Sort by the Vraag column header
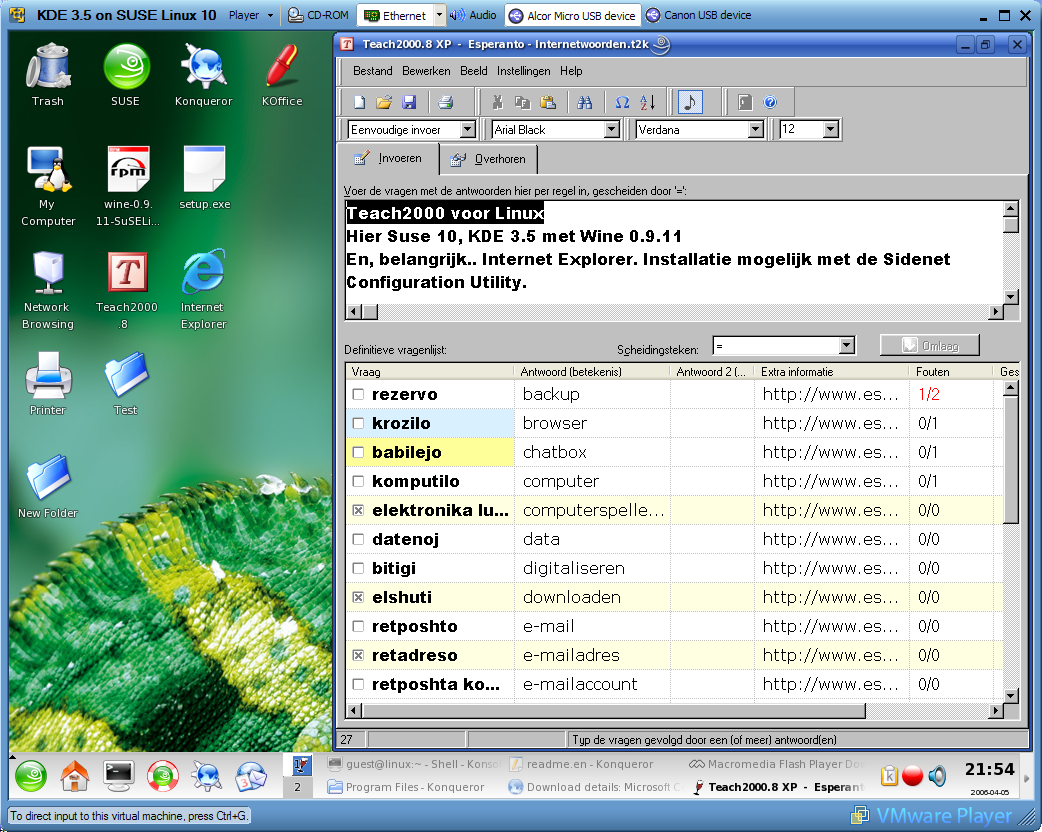Screen dimensions: 1042x832 [430, 371]
